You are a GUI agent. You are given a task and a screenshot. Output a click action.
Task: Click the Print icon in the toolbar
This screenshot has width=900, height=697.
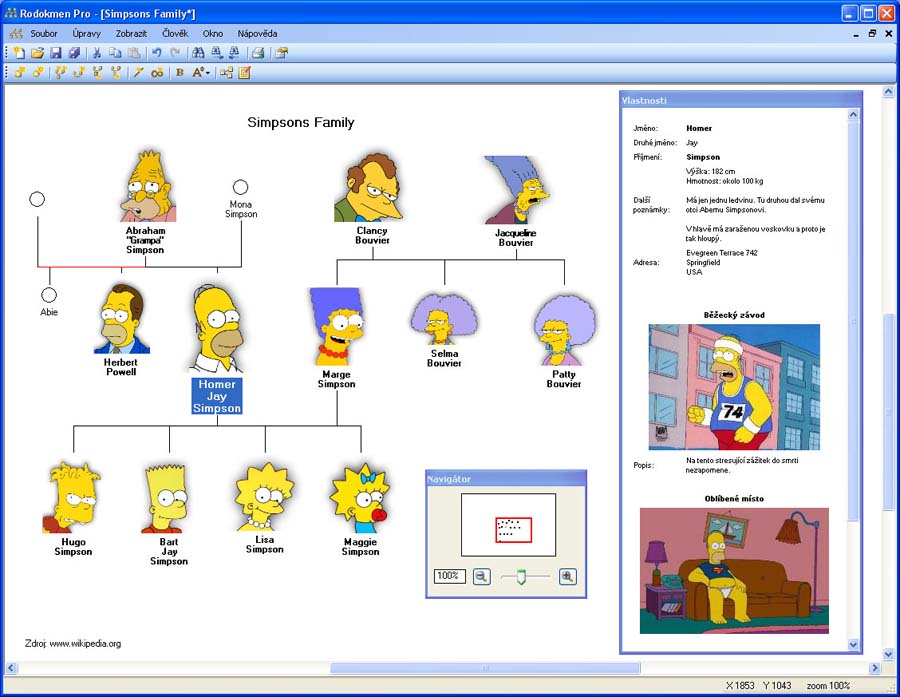[258, 53]
